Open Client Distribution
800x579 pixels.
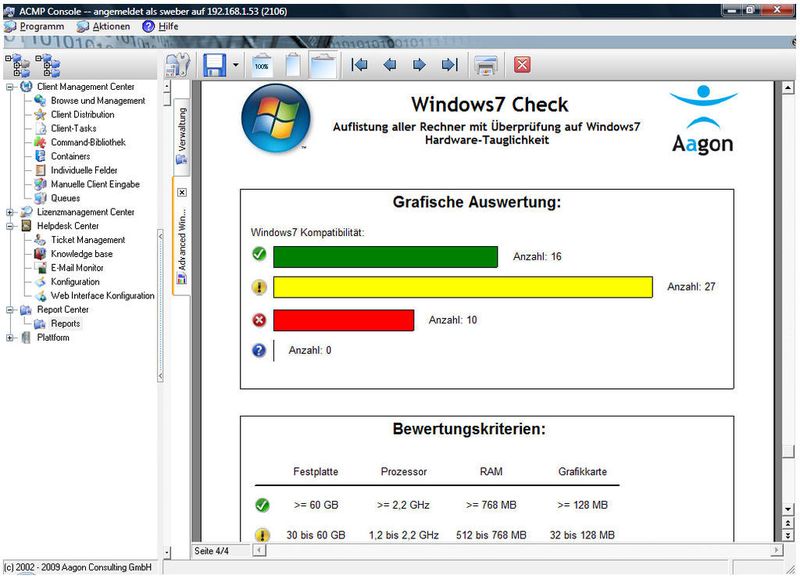pos(82,115)
